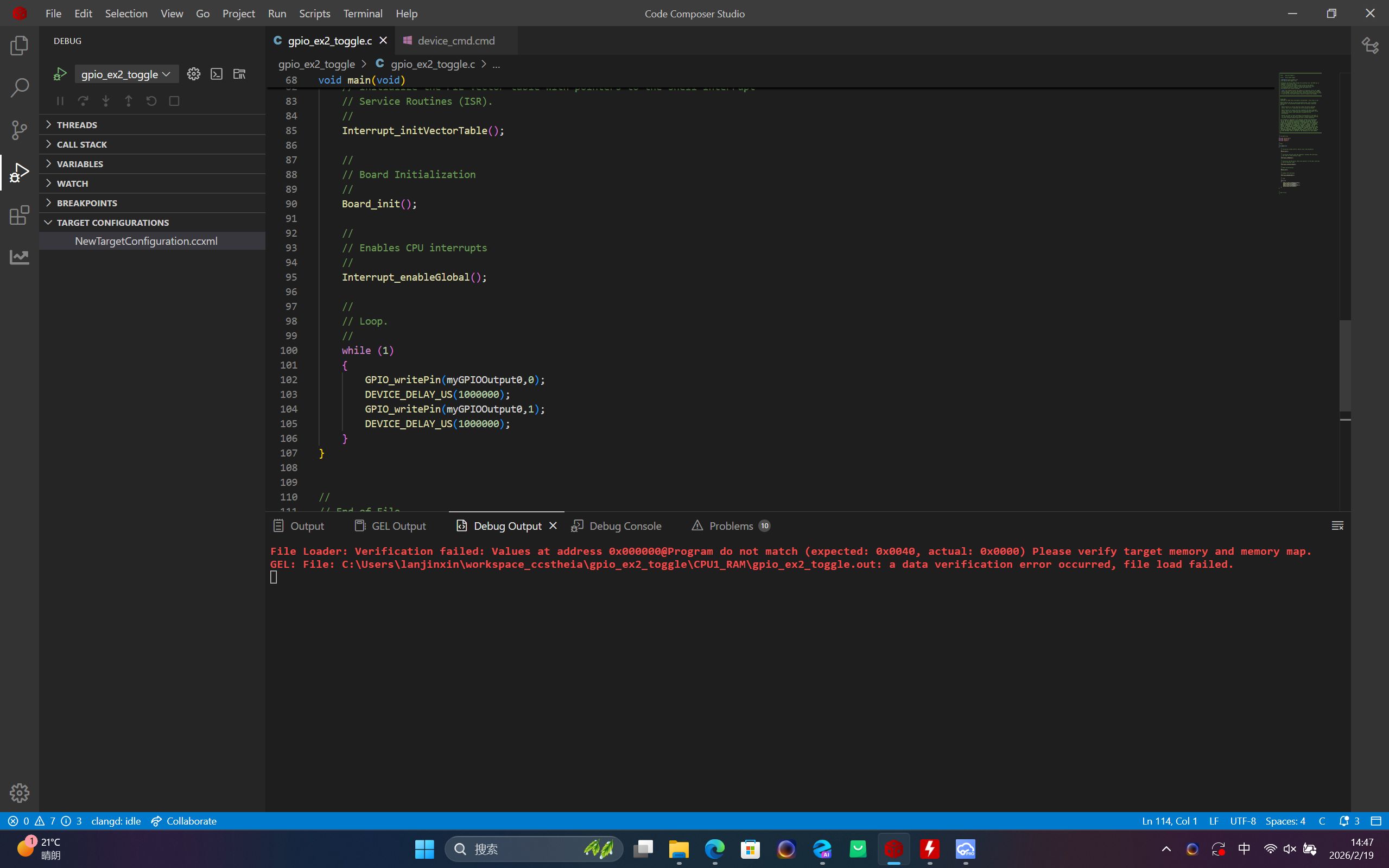The image size is (1389, 868).
Task: Click the Collaborate button in status bar
Action: point(183,821)
